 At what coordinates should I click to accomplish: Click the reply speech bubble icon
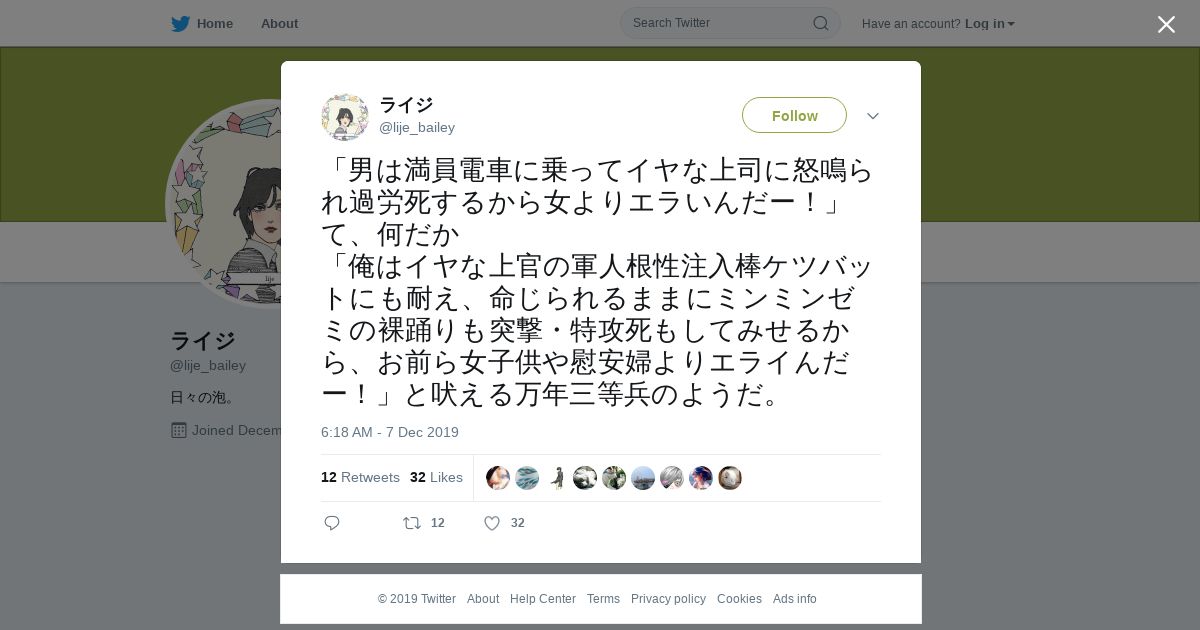332,523
